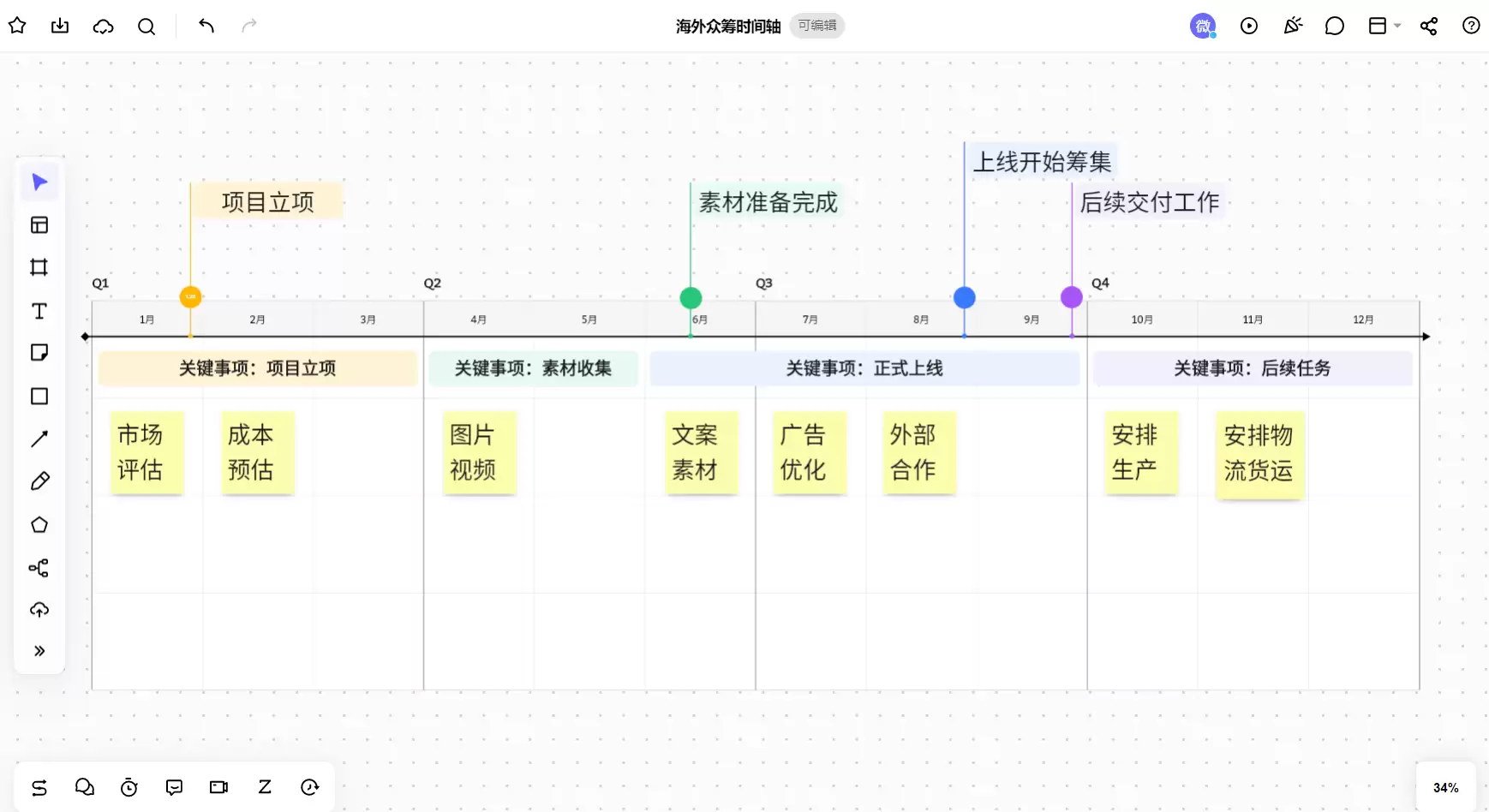Select the green 素材准备完成 milestone dot
Screen dimensions: 1489x812
pos(691,298)
